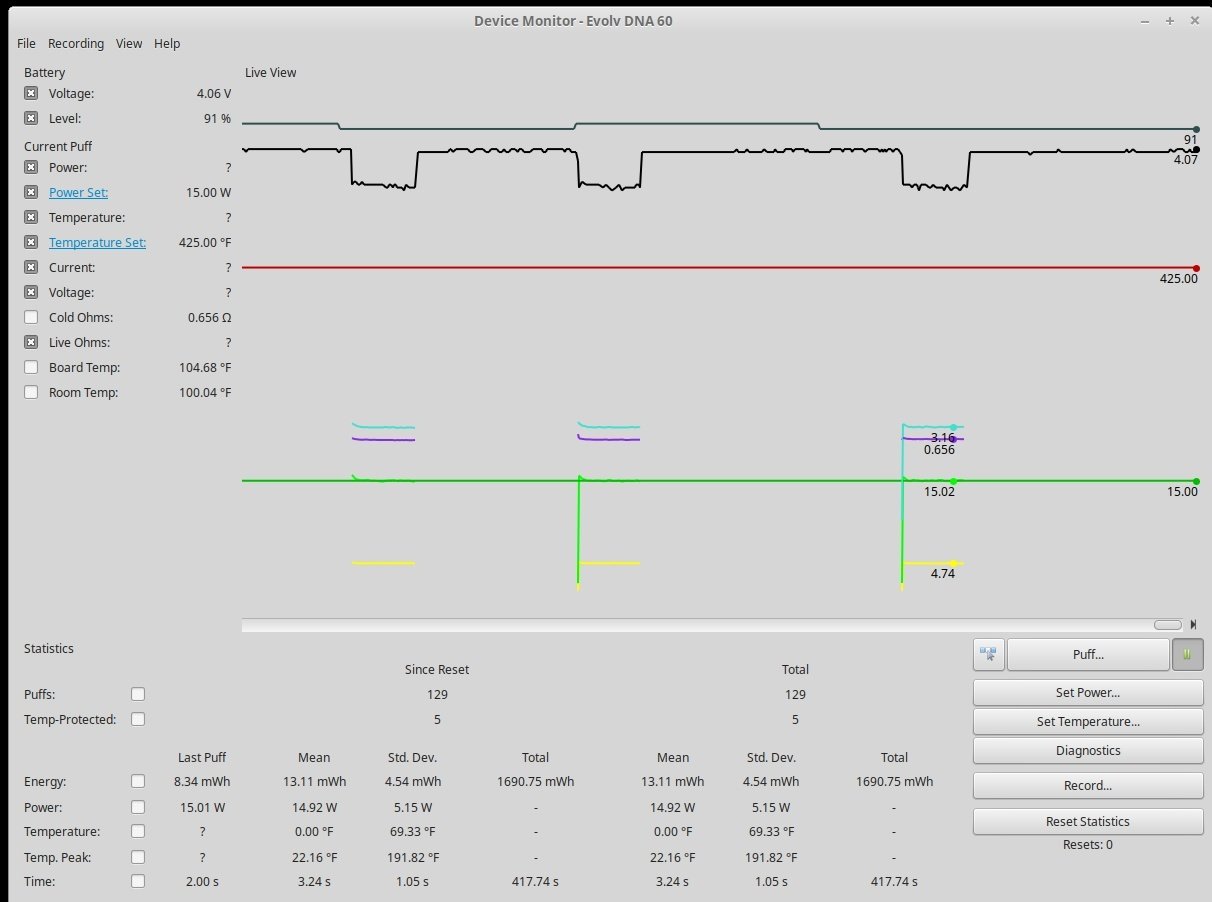Open the Recording menu
Screen dimensions: 1212x902
click(76, 44)
